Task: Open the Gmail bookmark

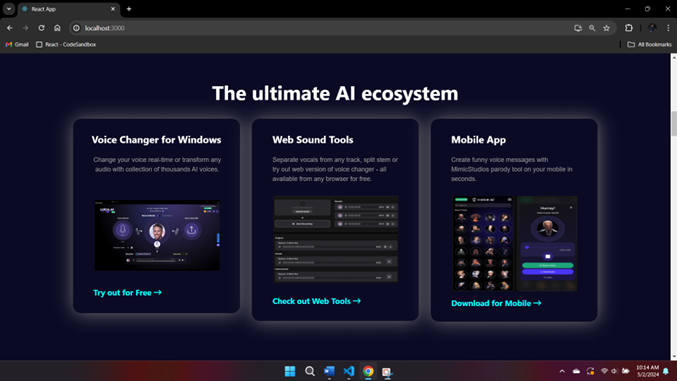Action: point(17,44)
